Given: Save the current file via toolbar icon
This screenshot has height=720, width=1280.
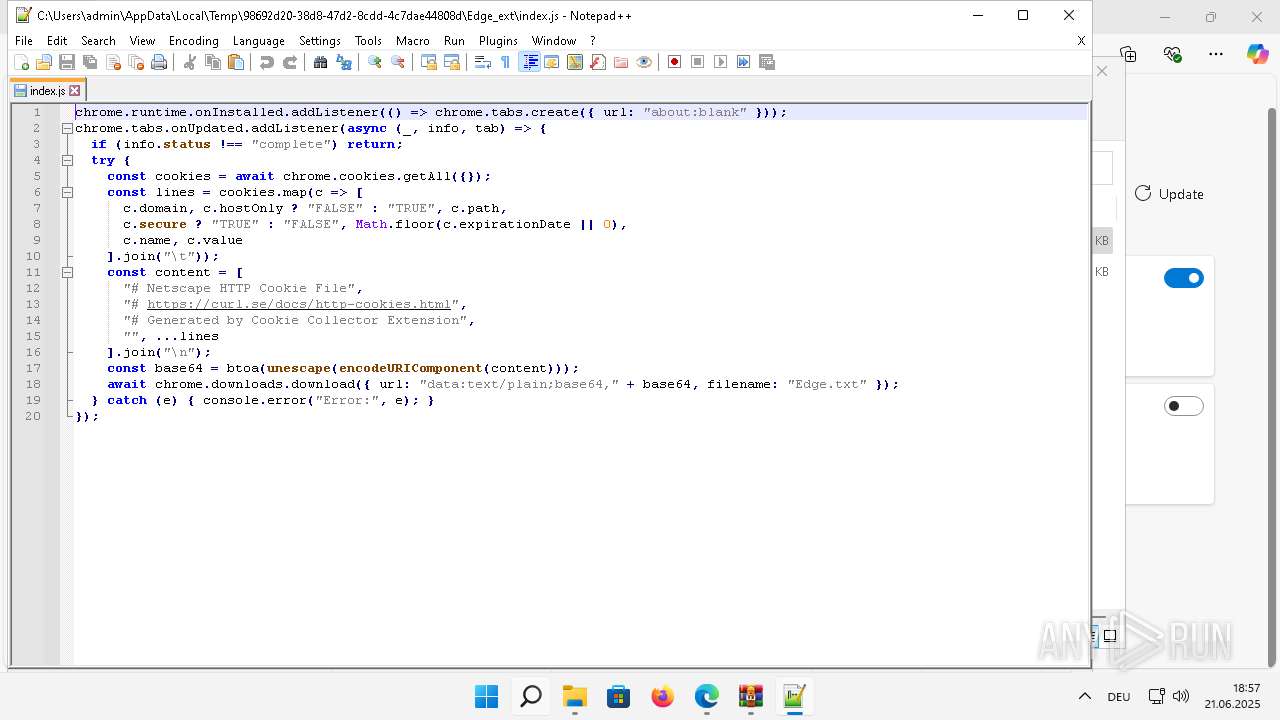Looking at the screenshot, I should (67, 62).
